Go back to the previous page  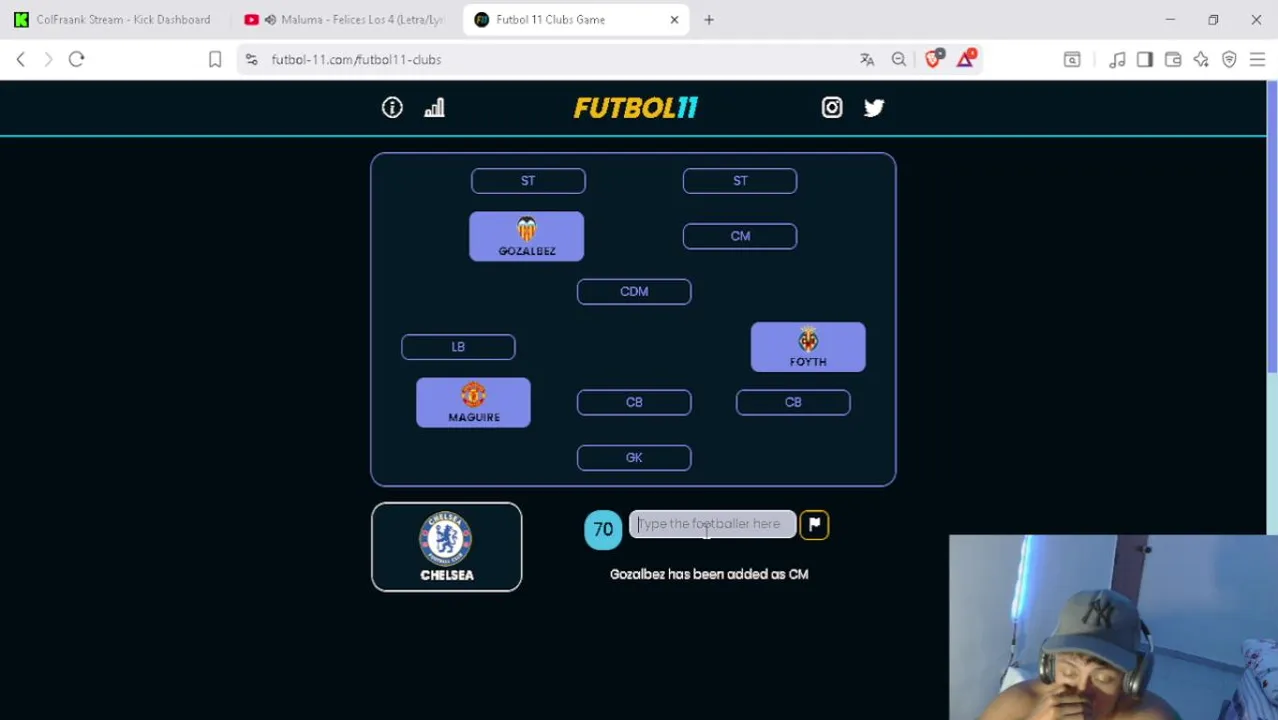pyautogui.click(x=20, y=59)
